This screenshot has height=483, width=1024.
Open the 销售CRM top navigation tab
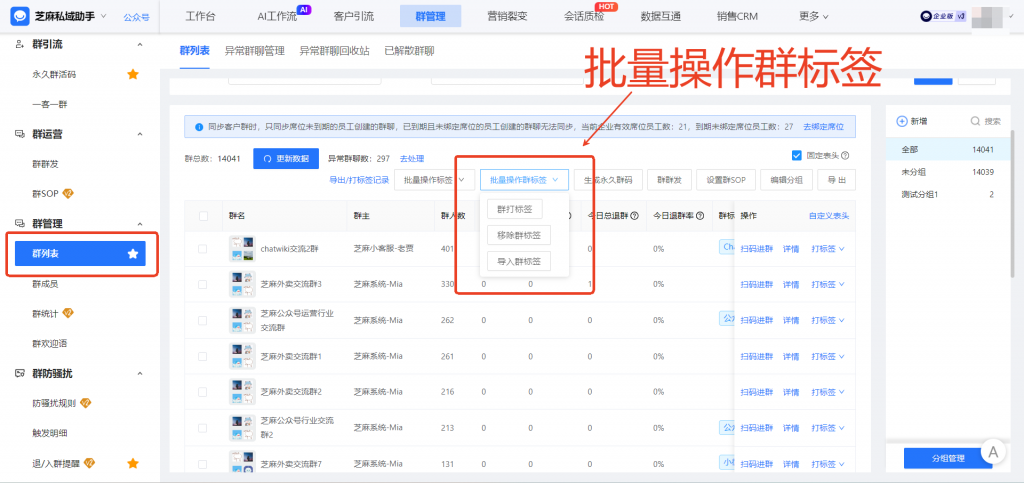click(737, 16)
